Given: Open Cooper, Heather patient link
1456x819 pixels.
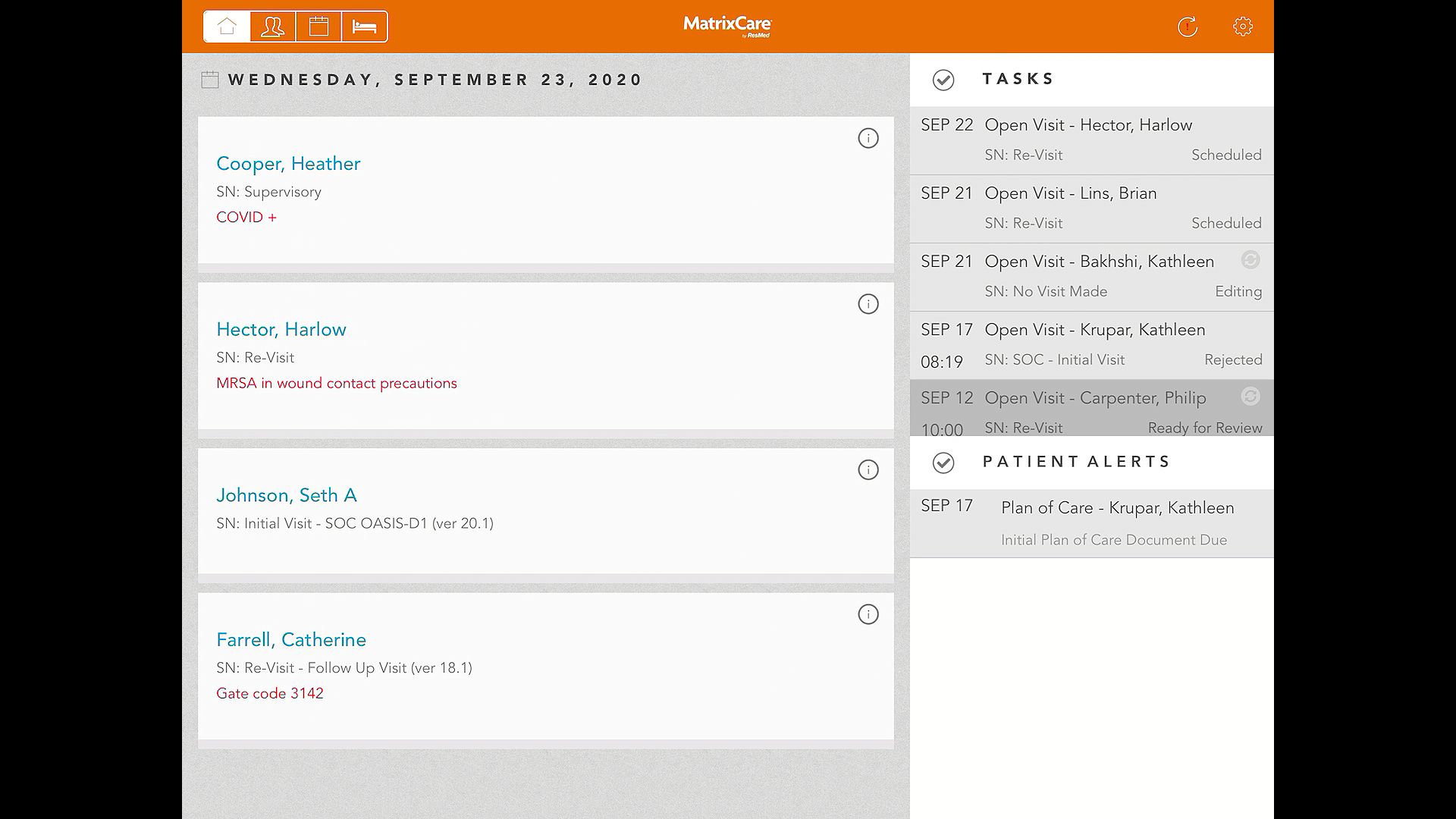Looking at the screenshot, I should (288, 164).
